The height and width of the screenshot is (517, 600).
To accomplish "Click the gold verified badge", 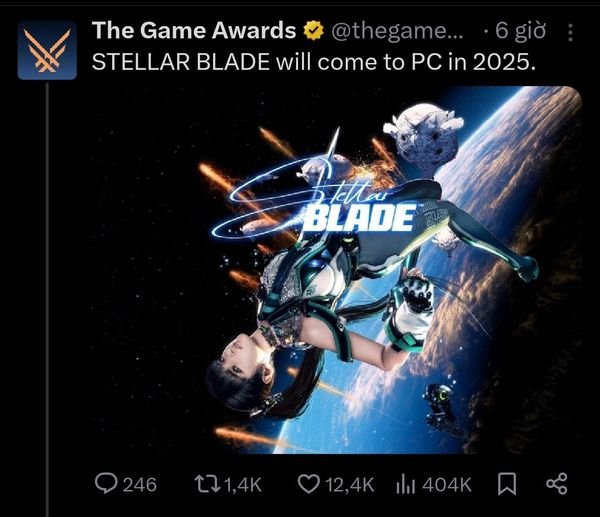I will pyautogui.click(x=313, y=31).
